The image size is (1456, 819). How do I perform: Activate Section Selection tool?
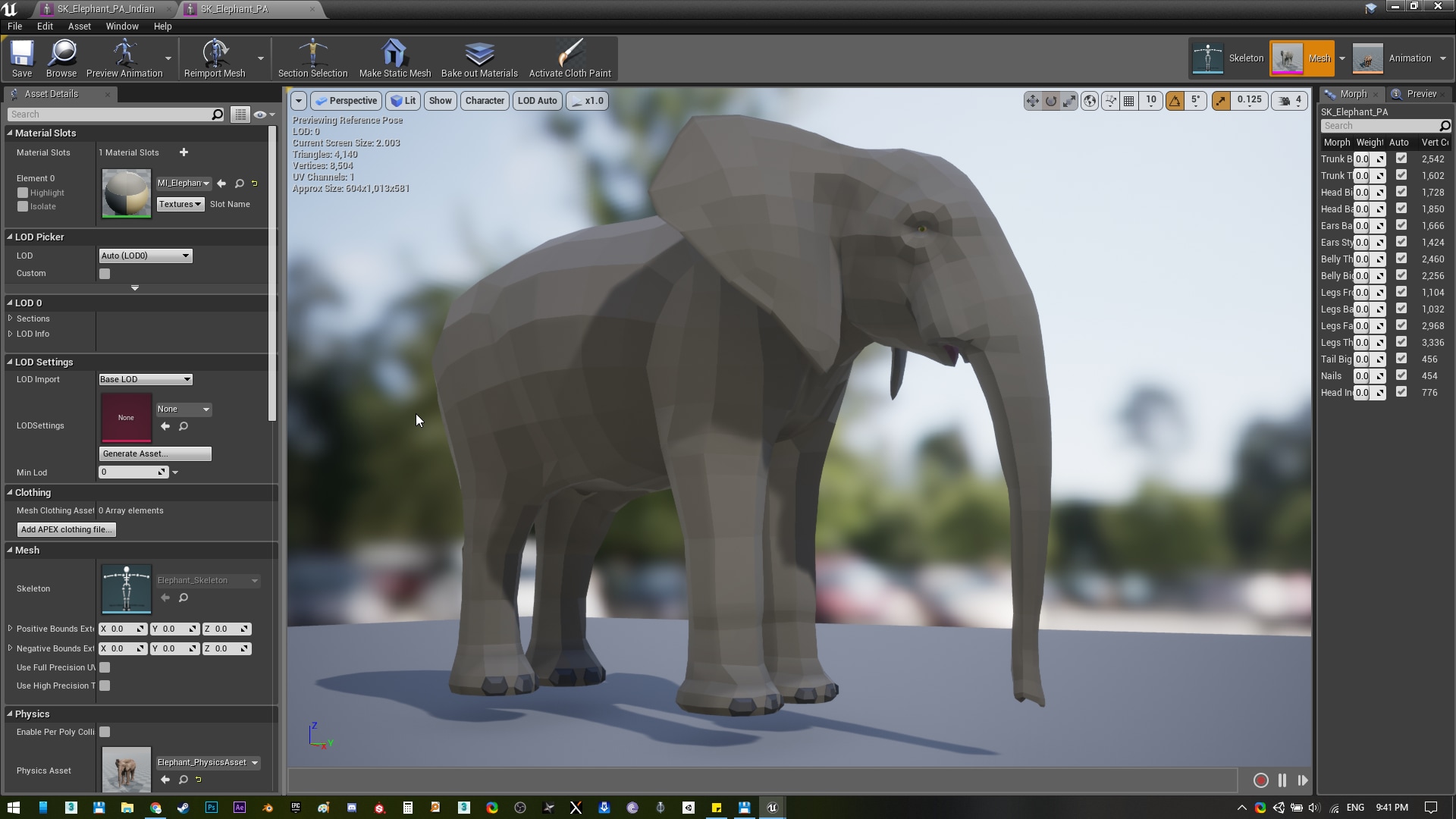[x=312, y=58]
